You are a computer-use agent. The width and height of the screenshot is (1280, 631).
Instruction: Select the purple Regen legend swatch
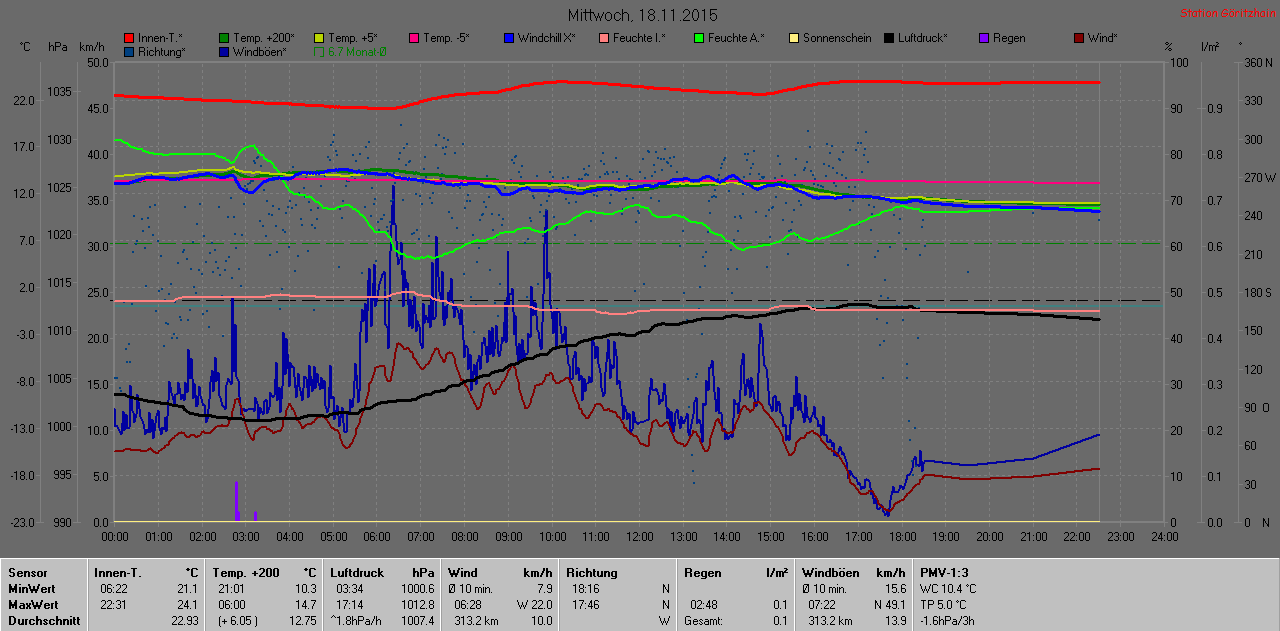[x=984, y=38]
